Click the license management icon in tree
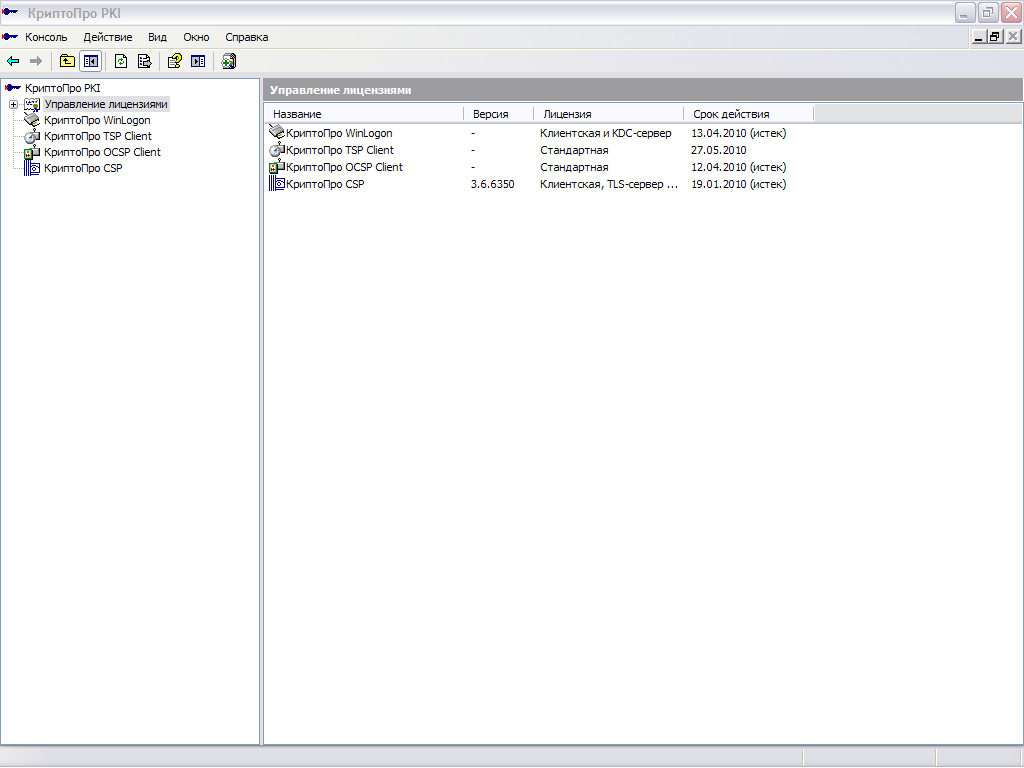Image resolution: width=1024 pixels, height=768 pixels. [32, 104]
